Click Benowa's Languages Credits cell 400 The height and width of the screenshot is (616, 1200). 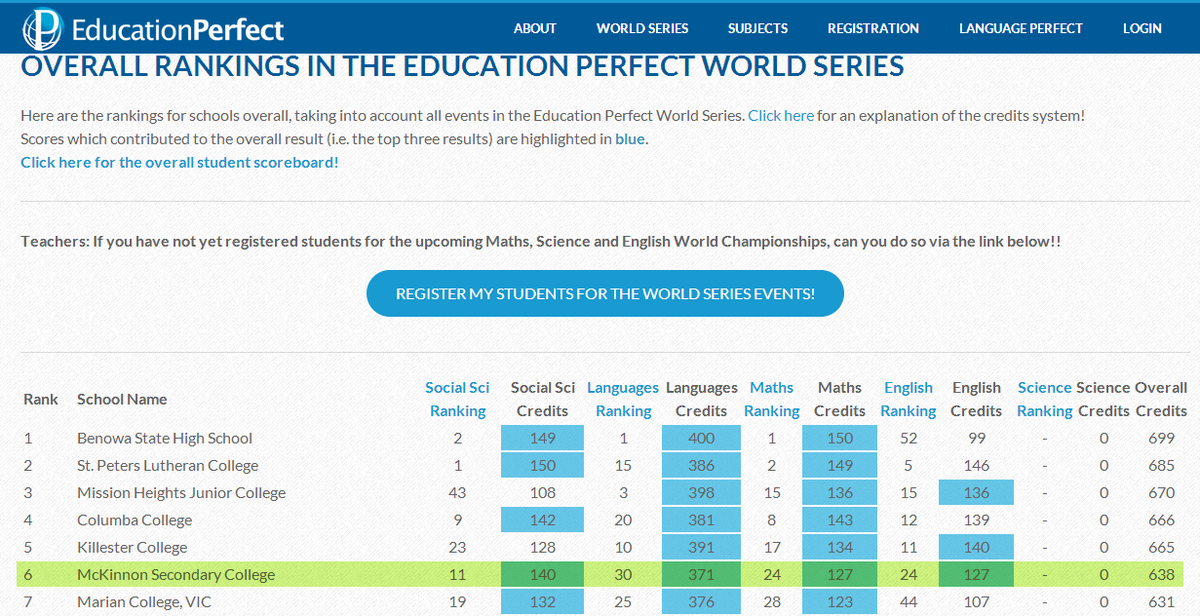[701, 438]
